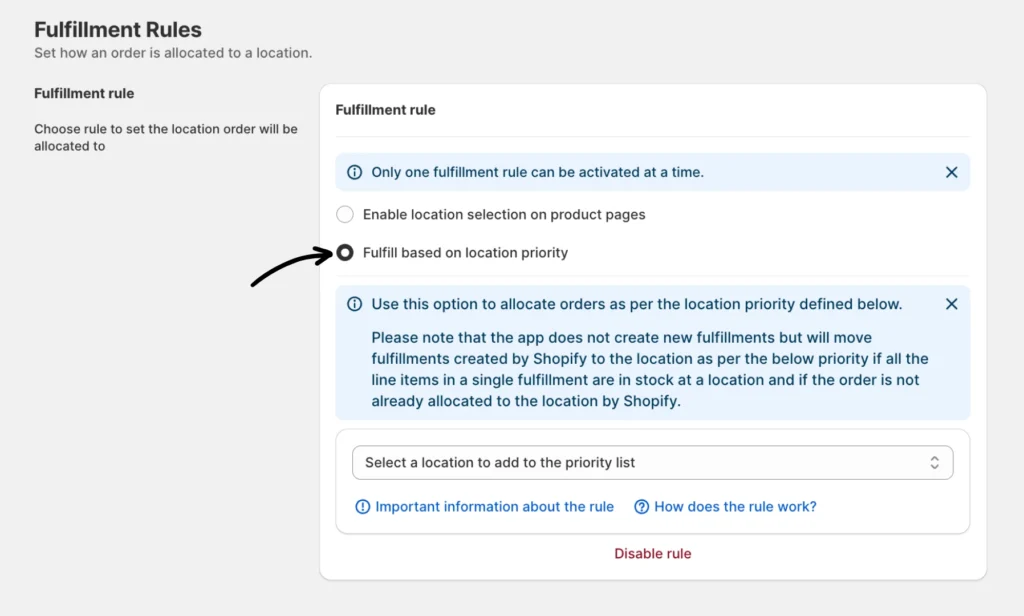This screenshot has height=616, width=1024.
Task: Click the "Fulfillment Rules" page heading
Action: pyautogui.click(x=118, y=30)
